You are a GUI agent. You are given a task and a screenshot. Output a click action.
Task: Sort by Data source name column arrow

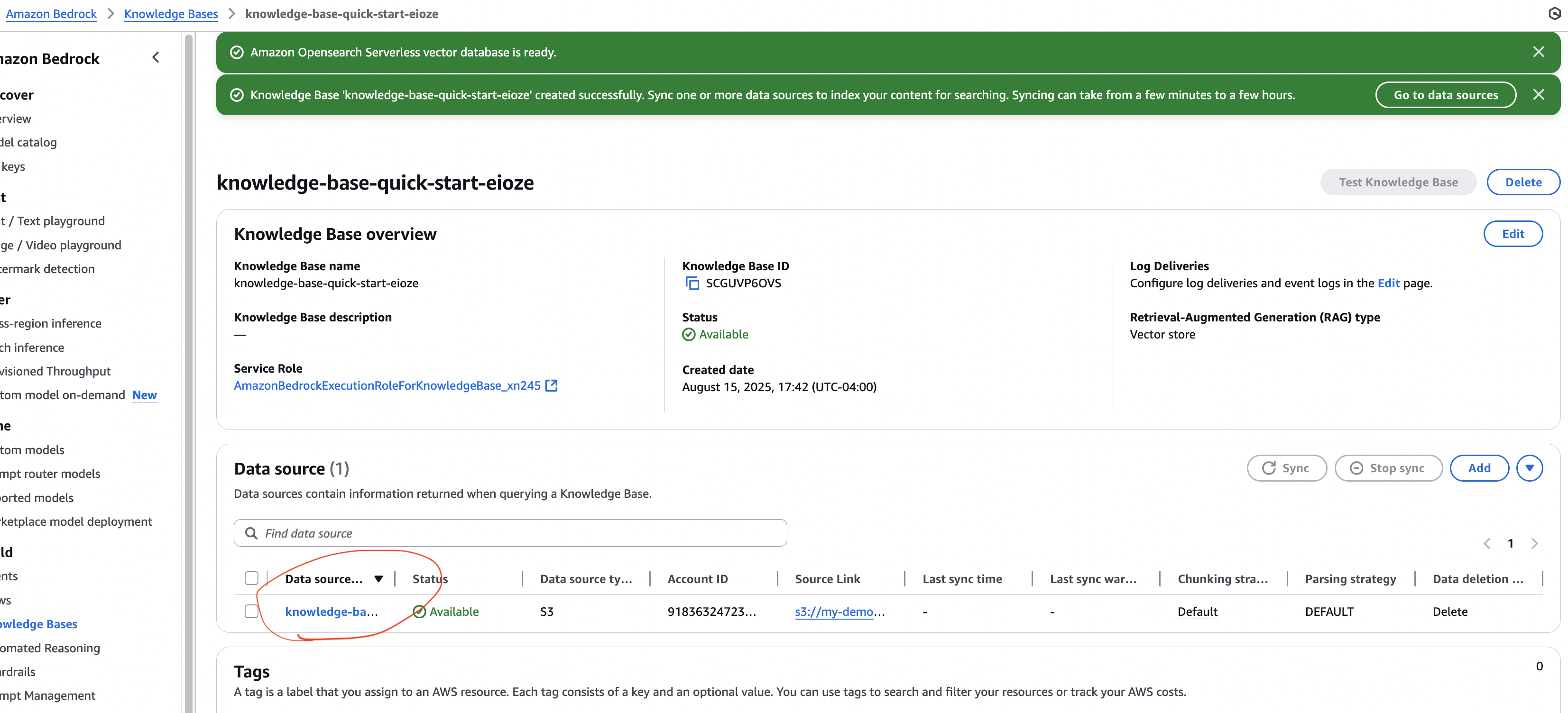378,579
